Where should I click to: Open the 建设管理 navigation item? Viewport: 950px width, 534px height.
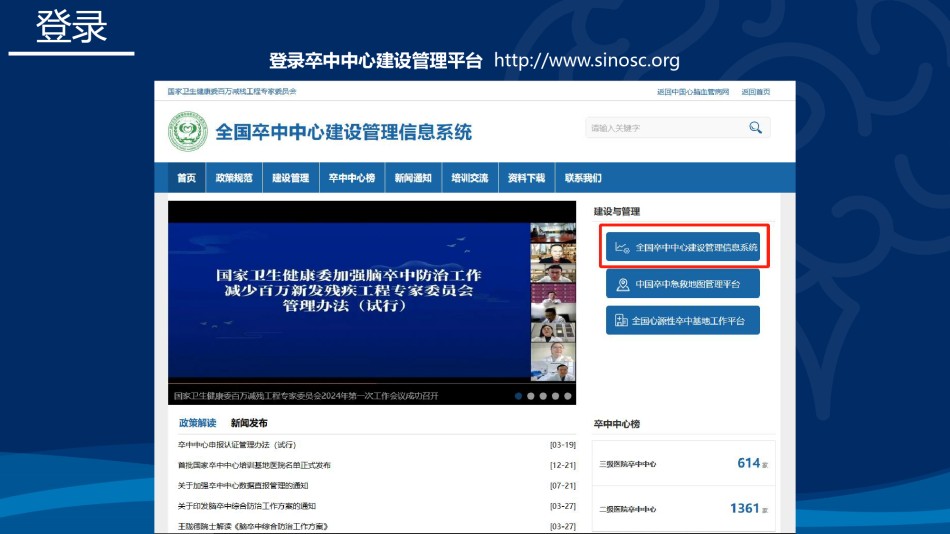(291, 178)
